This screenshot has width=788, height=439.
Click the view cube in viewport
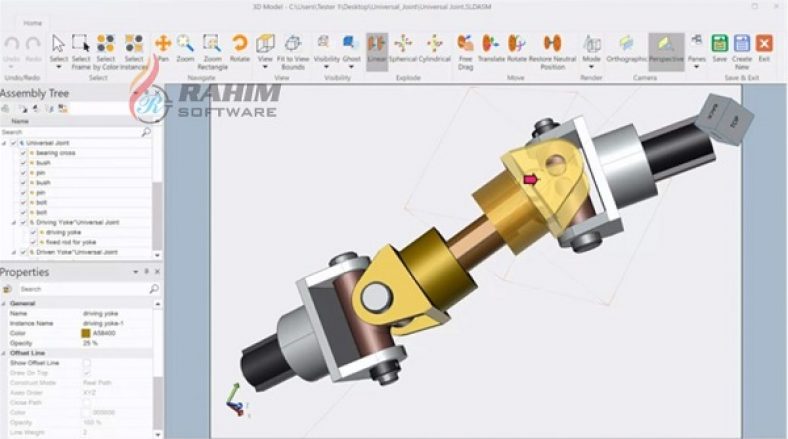[724, 118]
